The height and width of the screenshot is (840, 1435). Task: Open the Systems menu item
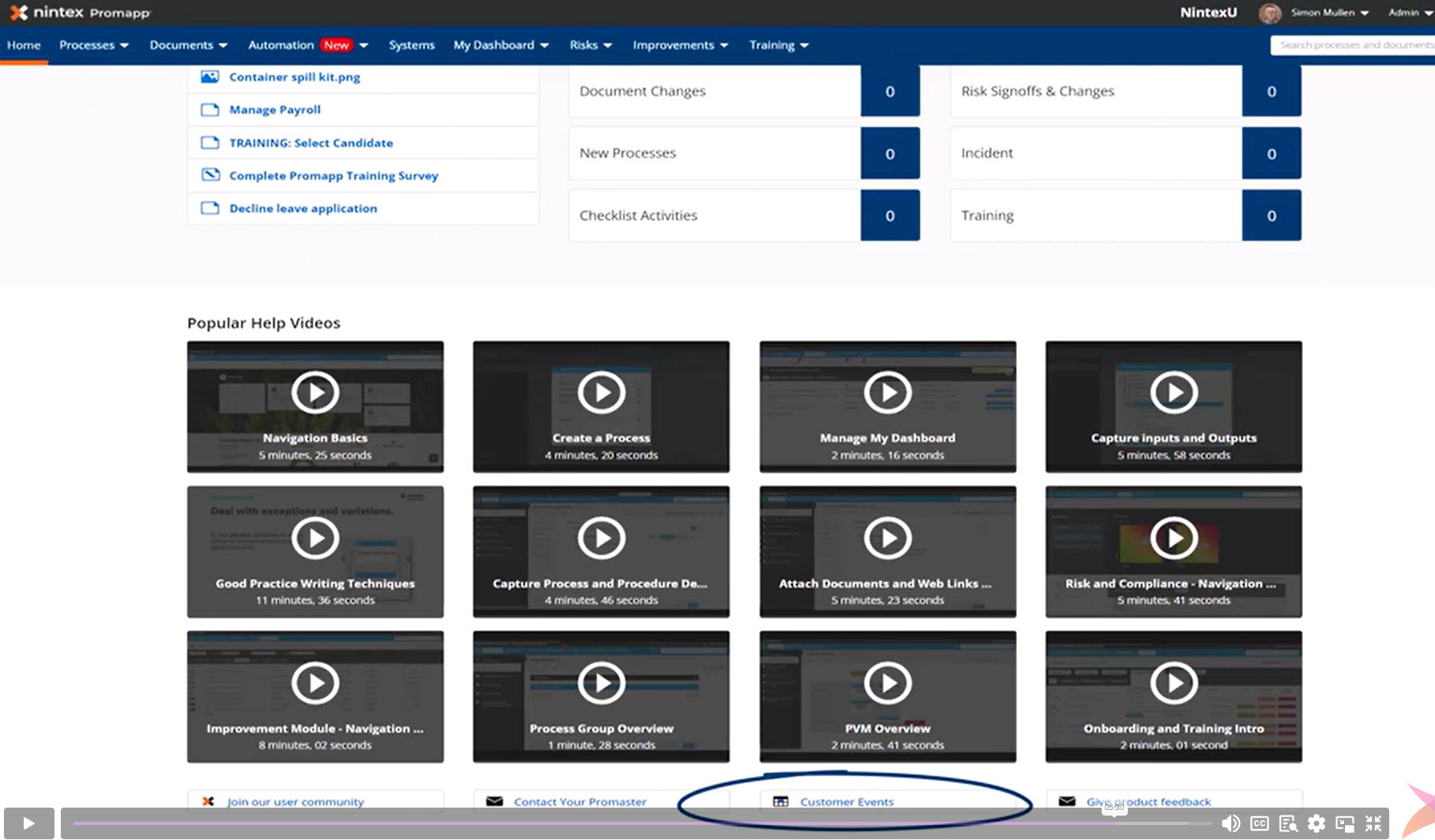[x=411, y=45]
